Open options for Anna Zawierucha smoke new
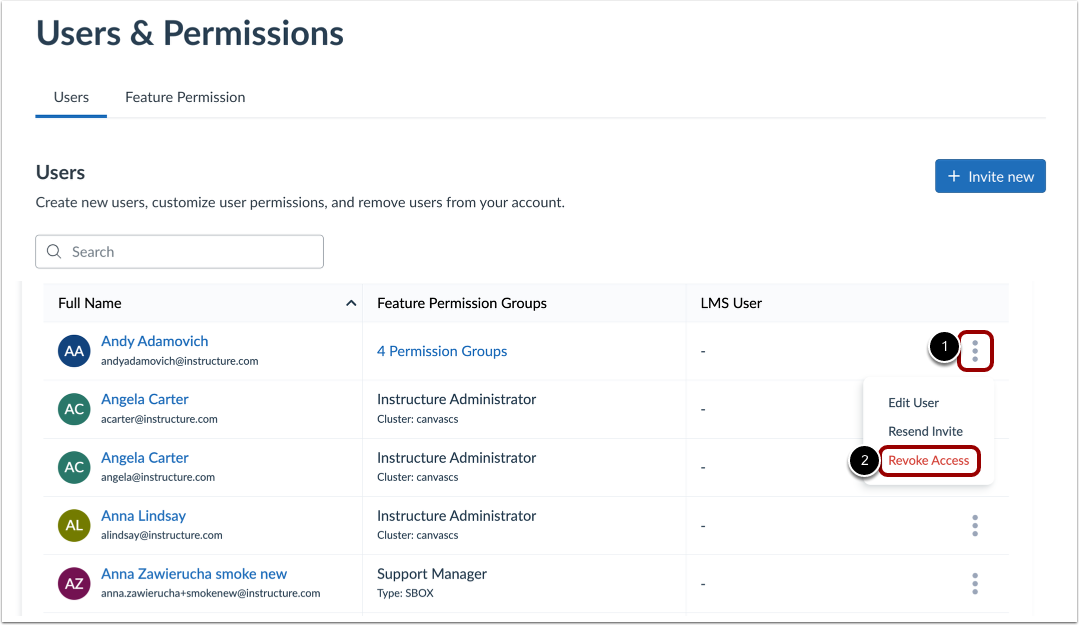 975,583
